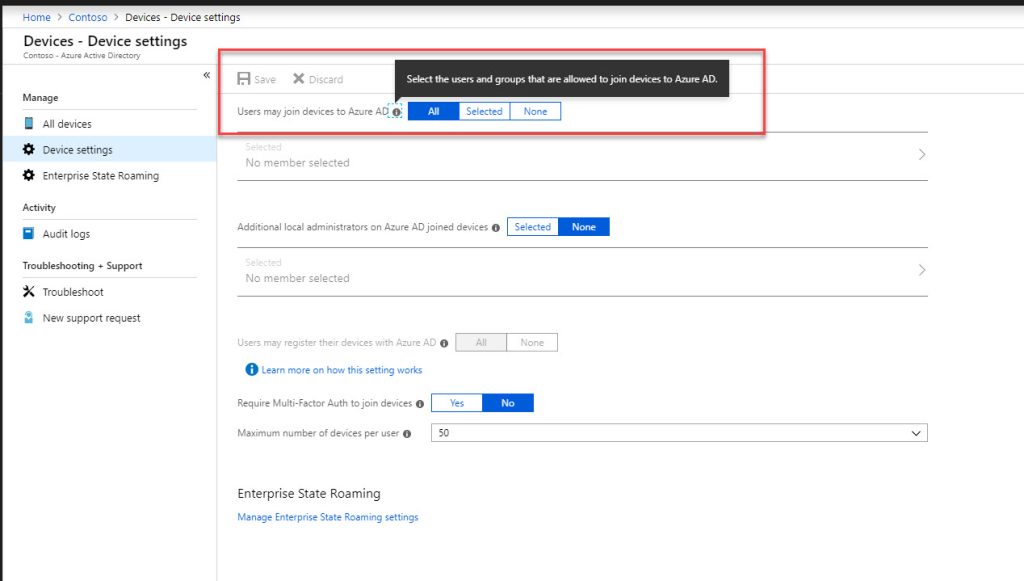
Task: Open Device settings via its gear icon
Action: pos(26,150)
